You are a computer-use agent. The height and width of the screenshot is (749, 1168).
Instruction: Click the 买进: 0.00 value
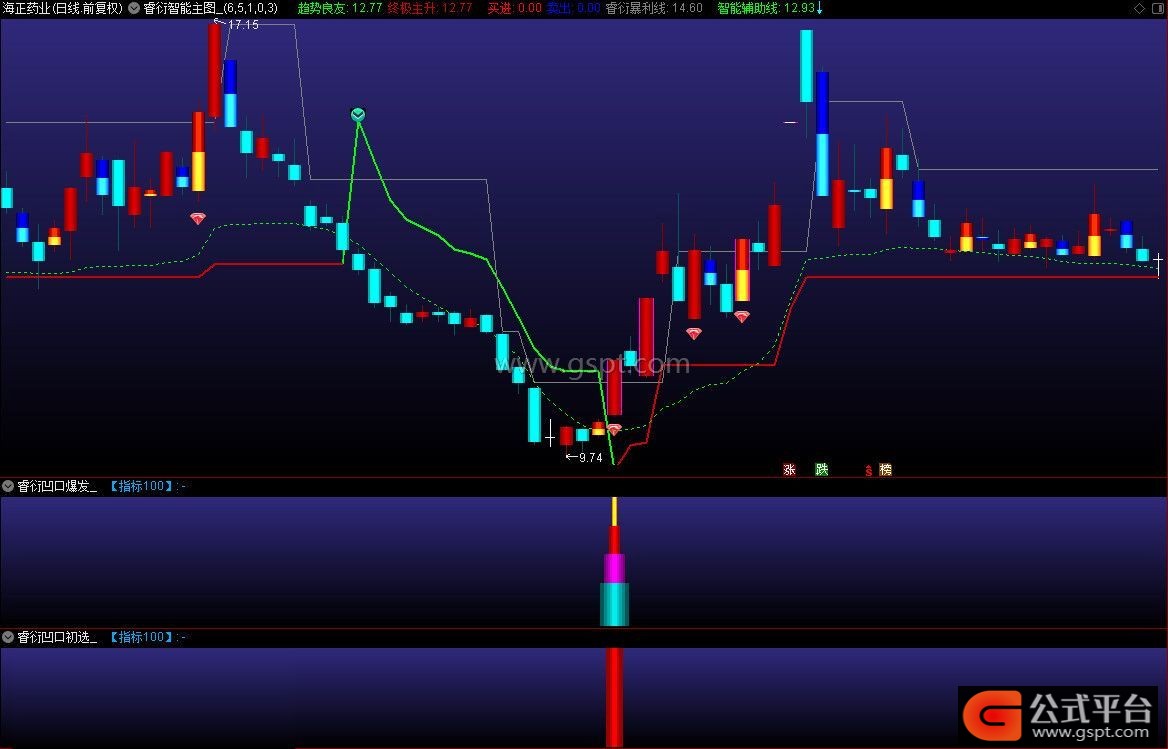pyautogui.click(x=515, y=8)
